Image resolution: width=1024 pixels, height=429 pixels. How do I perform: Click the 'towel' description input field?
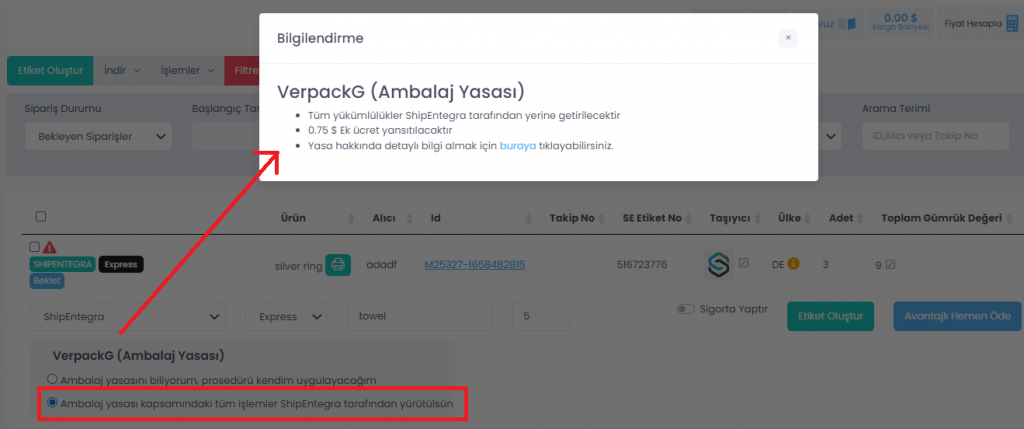tap(420, 316)
